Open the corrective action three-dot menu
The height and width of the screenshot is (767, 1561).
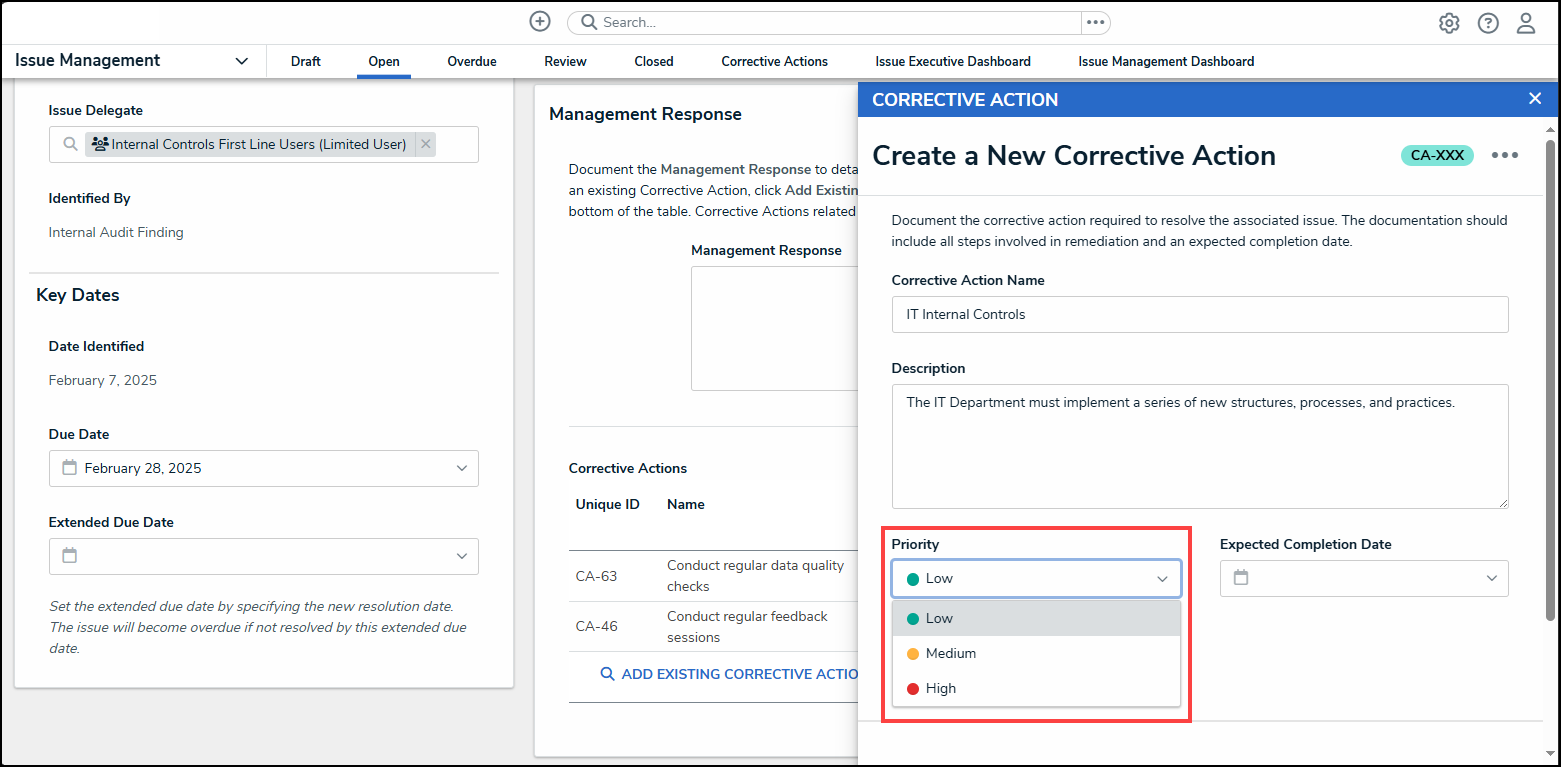(x=1505, y=155)
